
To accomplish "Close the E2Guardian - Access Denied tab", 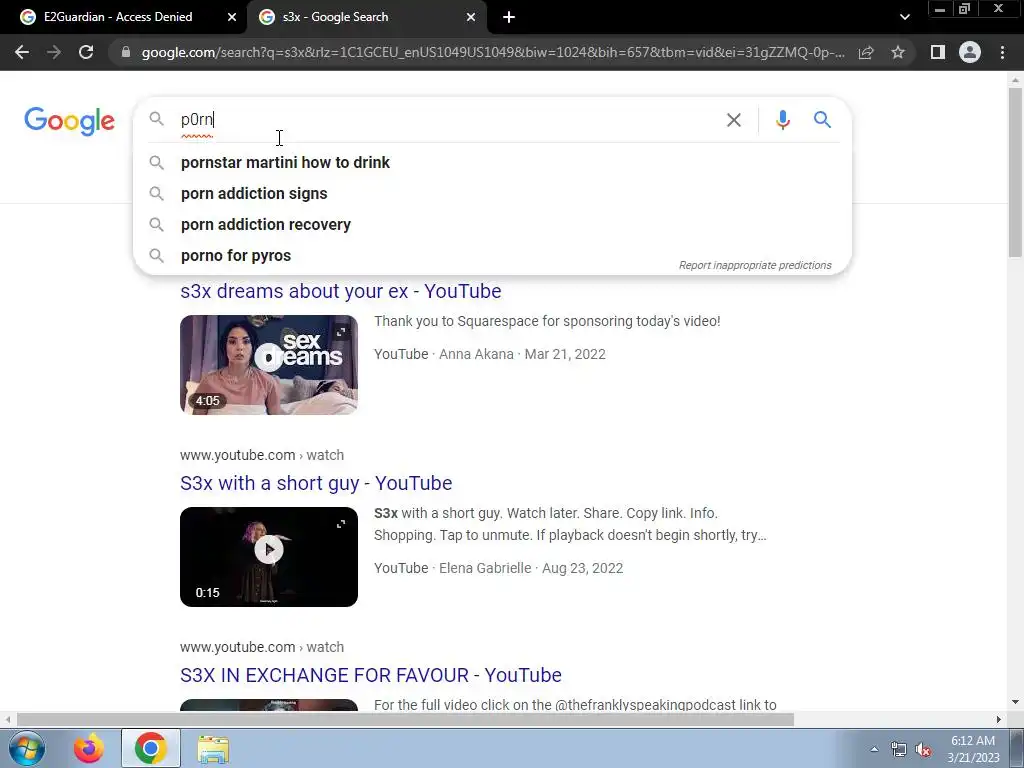I will [x=231, y=17].
